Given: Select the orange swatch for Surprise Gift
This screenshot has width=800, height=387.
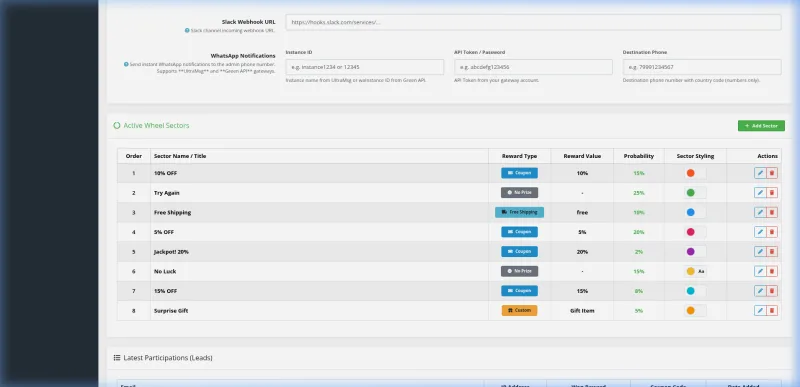Looking at the screenshot, I should [690, 311].
